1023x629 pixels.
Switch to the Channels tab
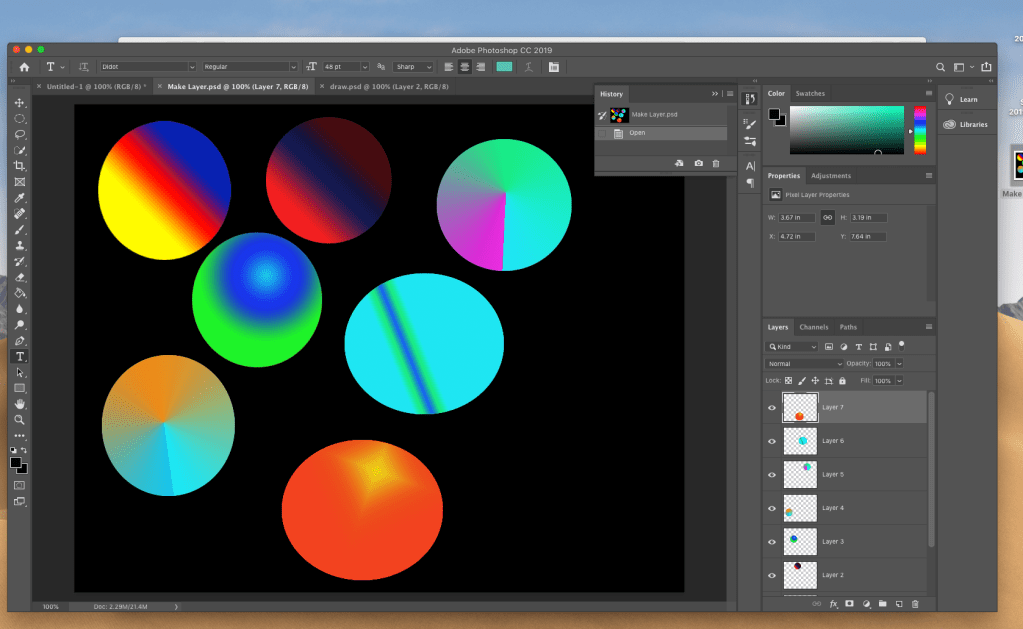click(x=814, y=327)
